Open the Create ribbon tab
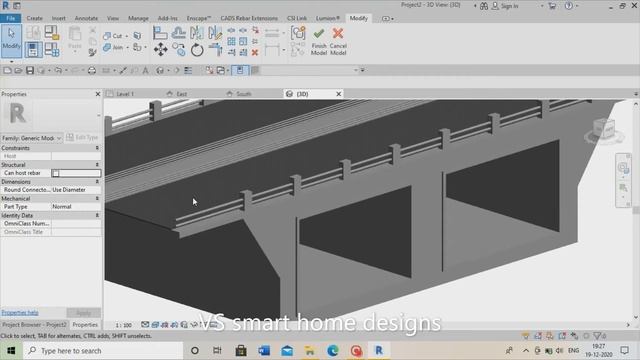Viewport: 640px width, 360px height. point(34,18)
